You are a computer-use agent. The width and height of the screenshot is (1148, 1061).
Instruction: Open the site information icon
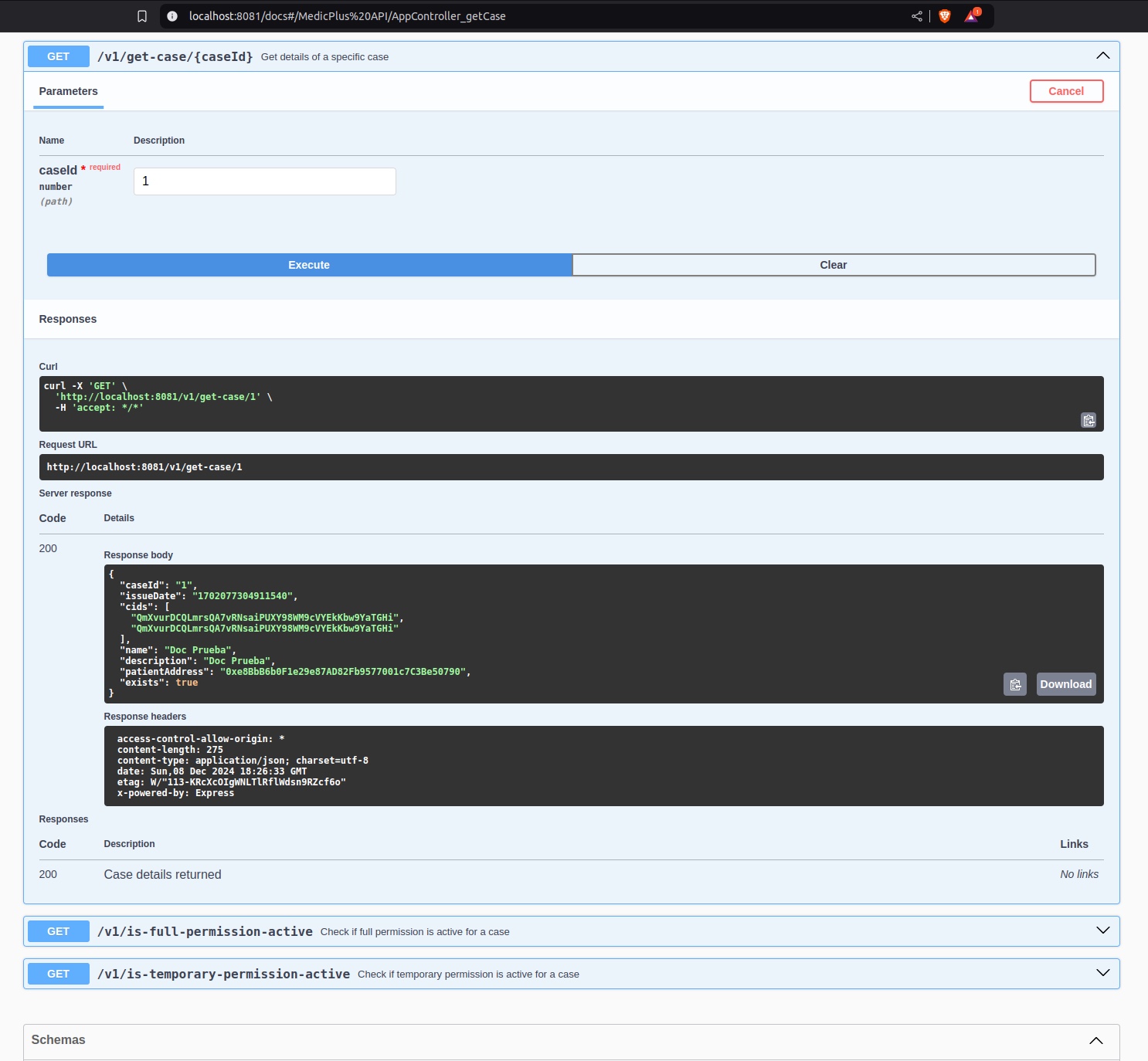(x=172, y=16)
